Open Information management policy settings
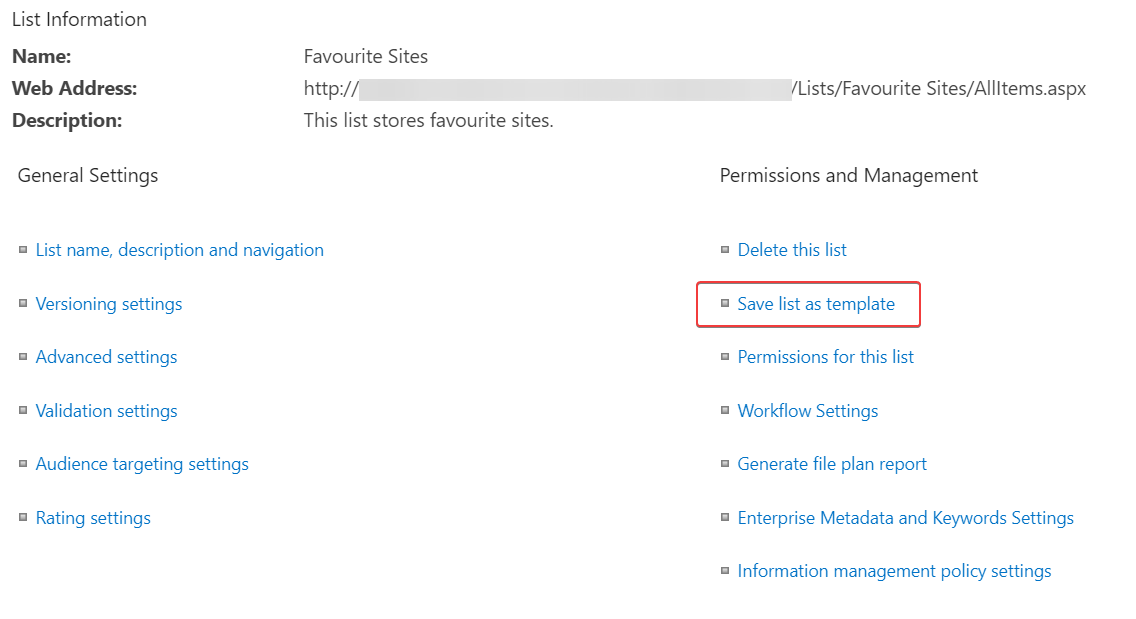1136x619 pixels. click(x=894, y=571)
